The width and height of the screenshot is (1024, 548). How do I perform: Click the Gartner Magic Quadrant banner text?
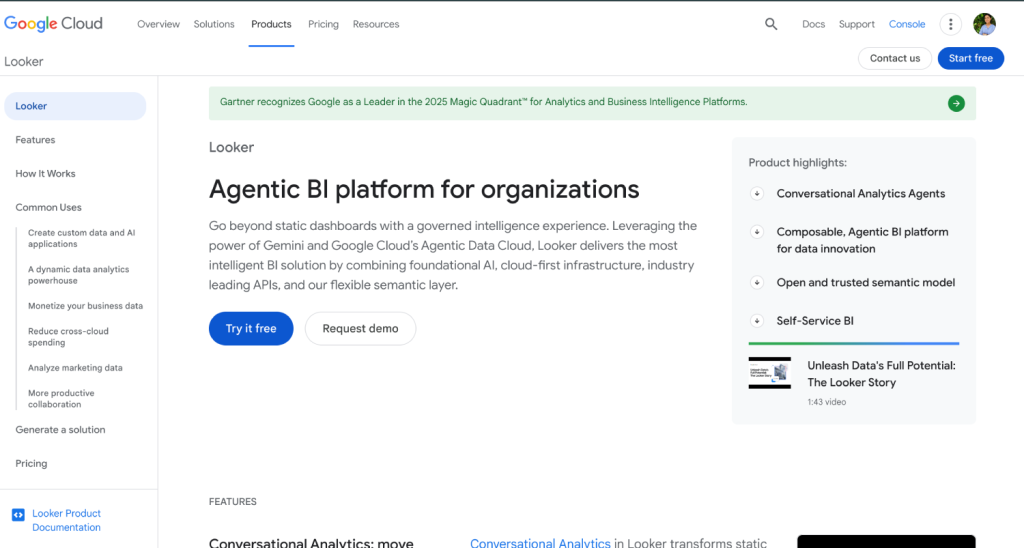(483, 102)
